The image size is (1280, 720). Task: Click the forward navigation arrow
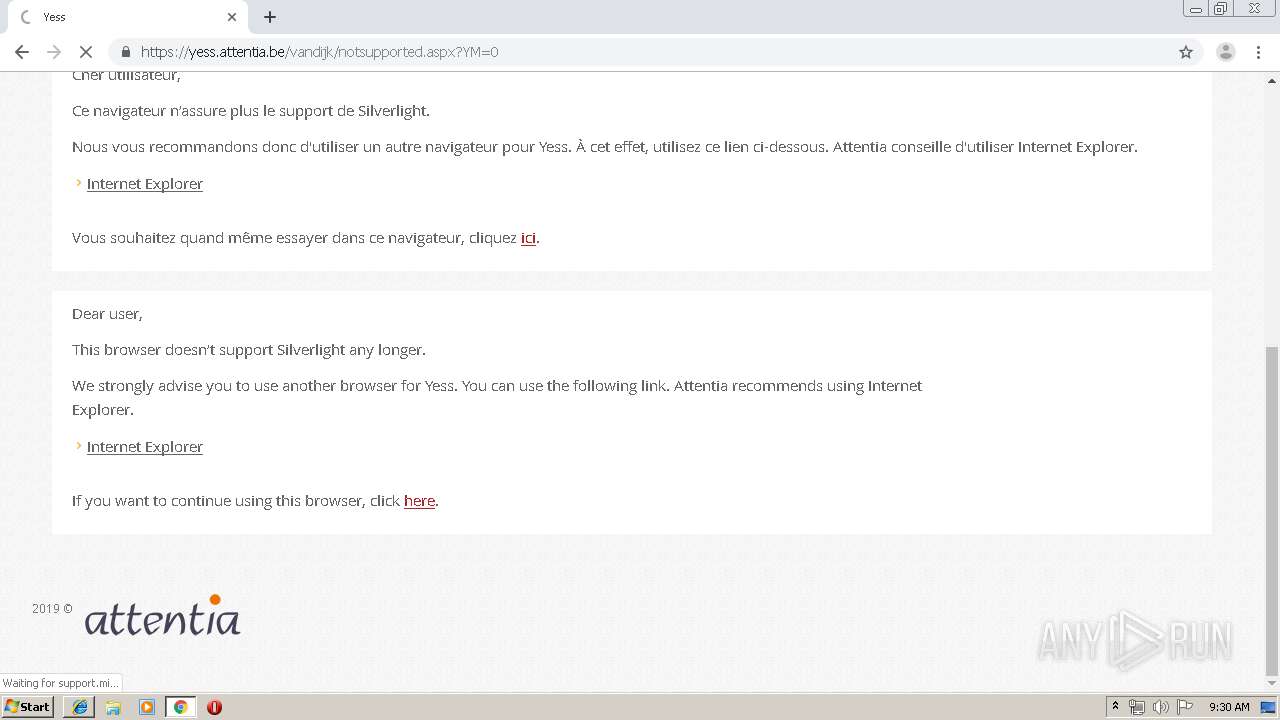tap(54, 52)
